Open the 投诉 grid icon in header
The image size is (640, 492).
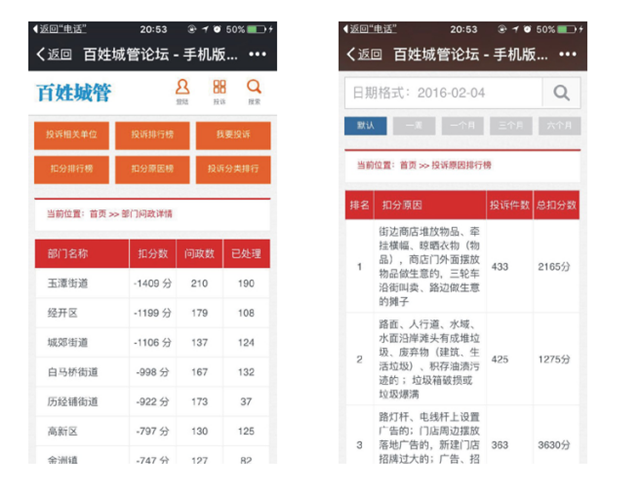click(x=219, y=91)
